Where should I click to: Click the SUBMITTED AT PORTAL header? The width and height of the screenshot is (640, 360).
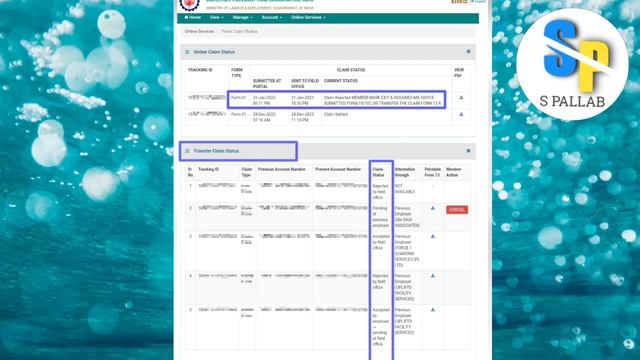[x=267, y=84]
